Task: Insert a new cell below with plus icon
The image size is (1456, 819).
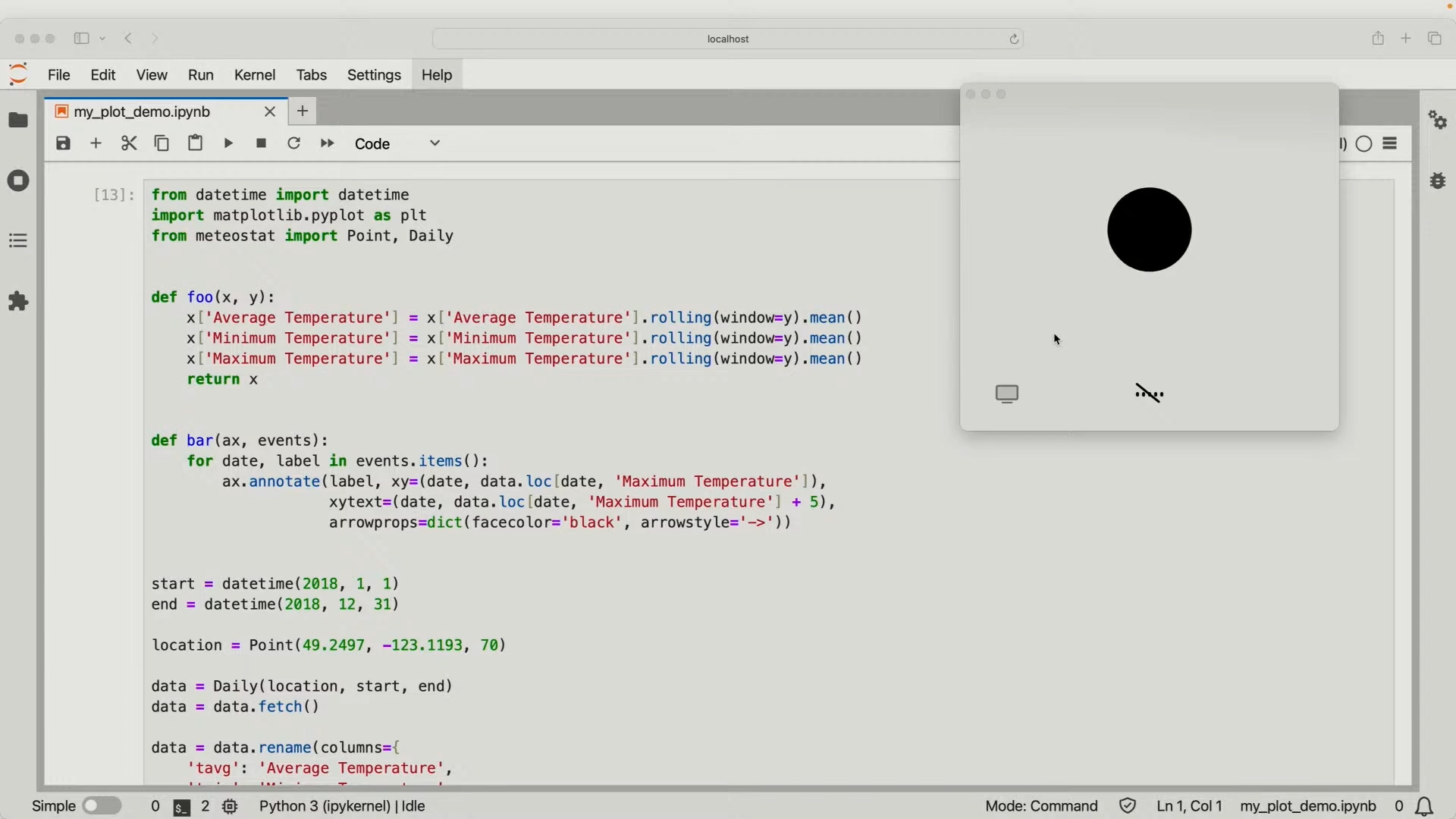Action: pyautogui.click(x=96, y=143)
